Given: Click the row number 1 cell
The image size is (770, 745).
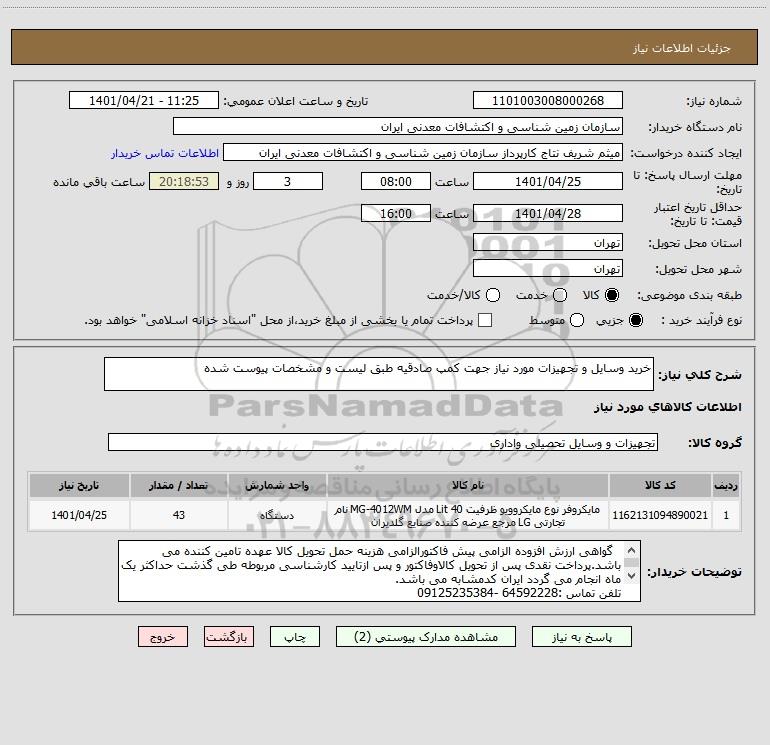Looking at the screenshot, I should pos(726,515).
